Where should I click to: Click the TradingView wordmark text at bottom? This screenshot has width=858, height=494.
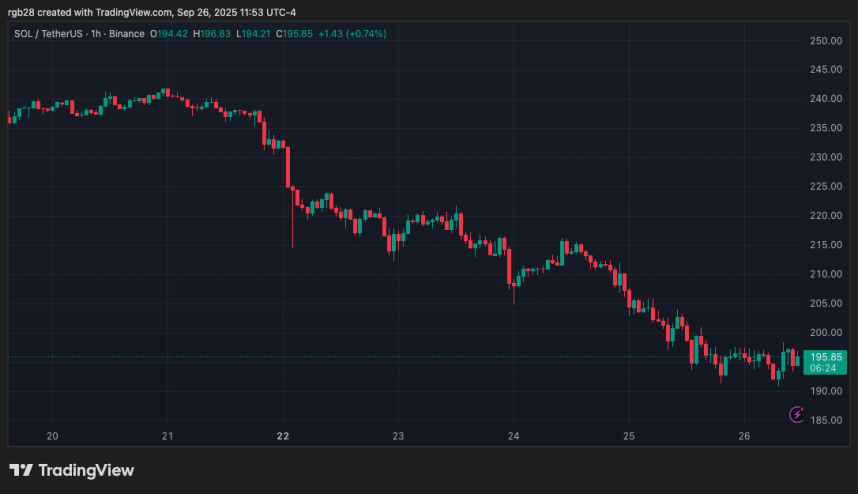point(87,470)
